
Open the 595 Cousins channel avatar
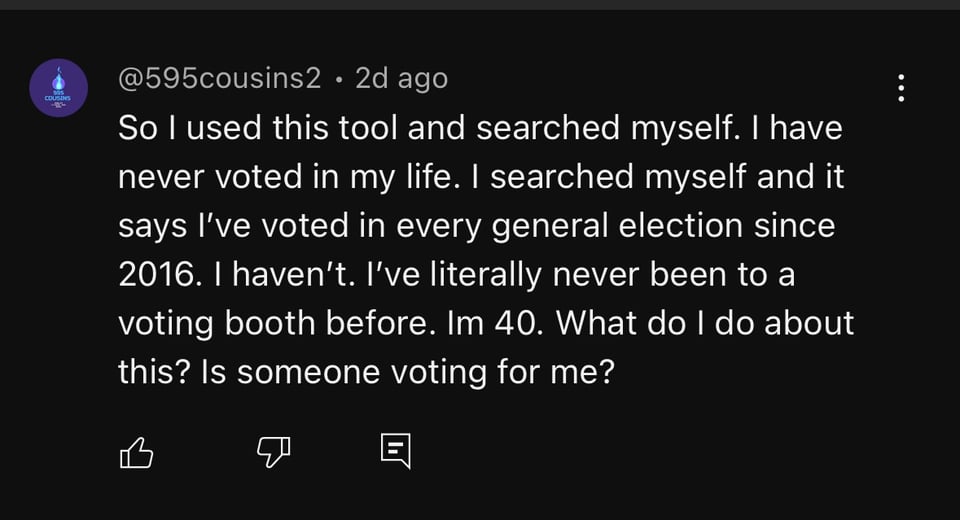click(x=58, y=88)
